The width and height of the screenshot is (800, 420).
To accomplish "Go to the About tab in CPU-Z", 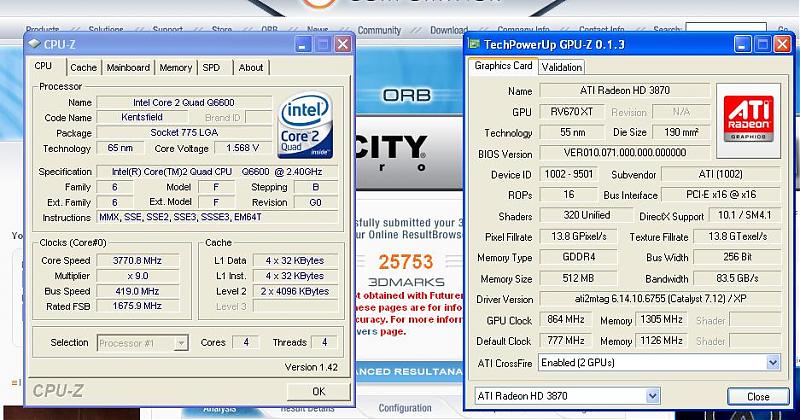I will (x=251, y=67).
